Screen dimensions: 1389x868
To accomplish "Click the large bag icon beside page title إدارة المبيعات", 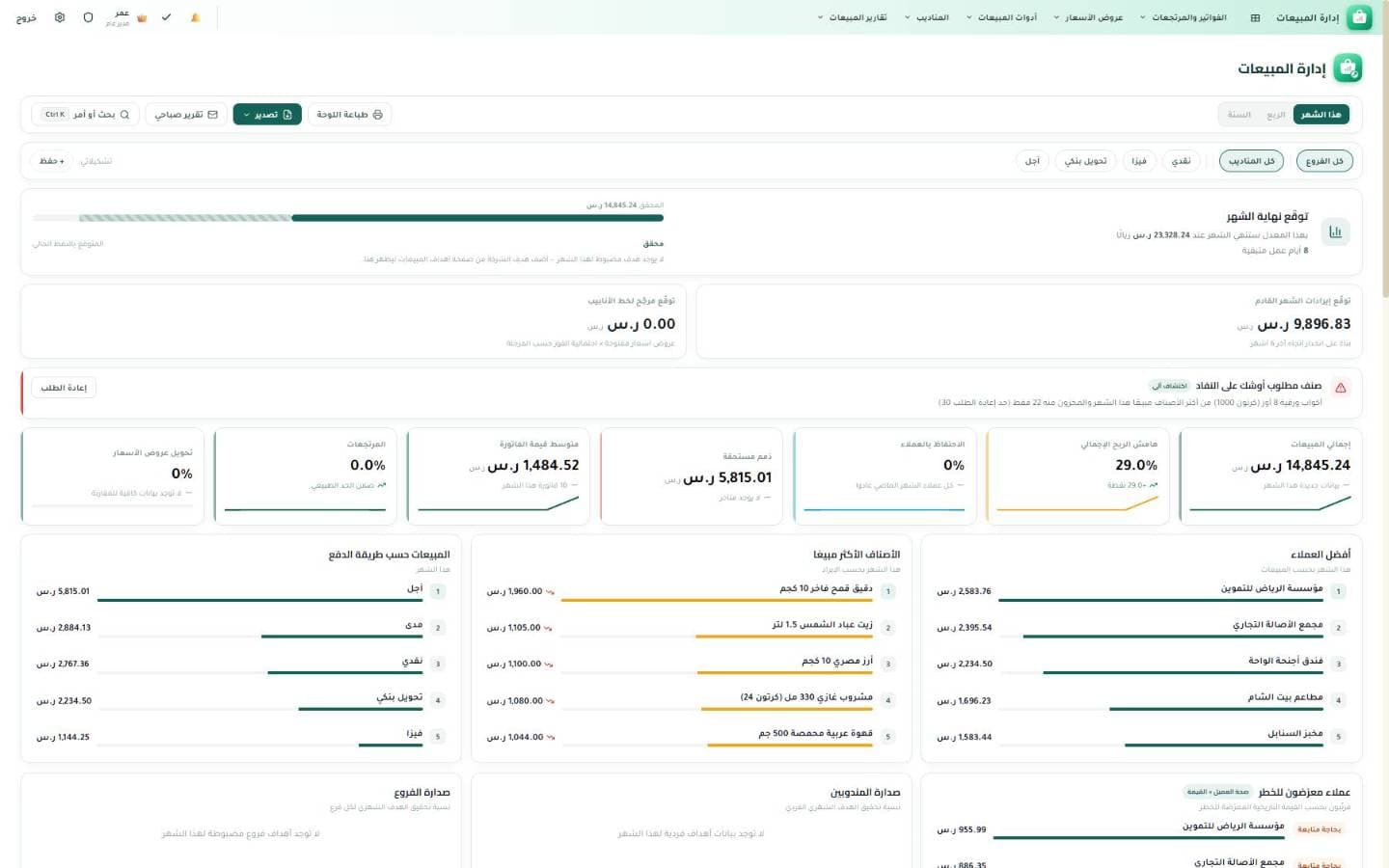I will (x=1348, y=68).
